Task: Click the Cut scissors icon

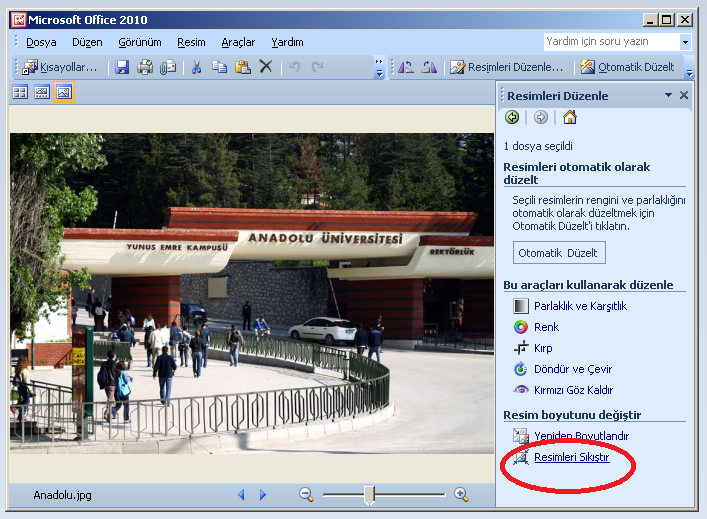Action: 196,67
